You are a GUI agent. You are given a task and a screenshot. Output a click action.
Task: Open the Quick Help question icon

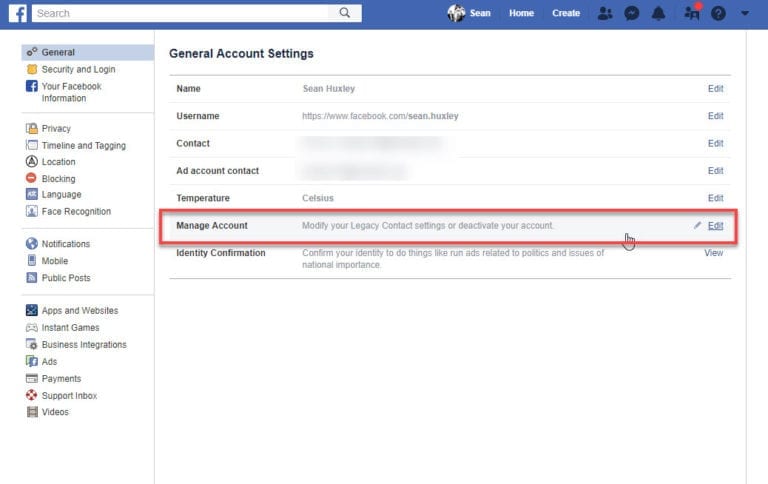click(x=718, y=13)
